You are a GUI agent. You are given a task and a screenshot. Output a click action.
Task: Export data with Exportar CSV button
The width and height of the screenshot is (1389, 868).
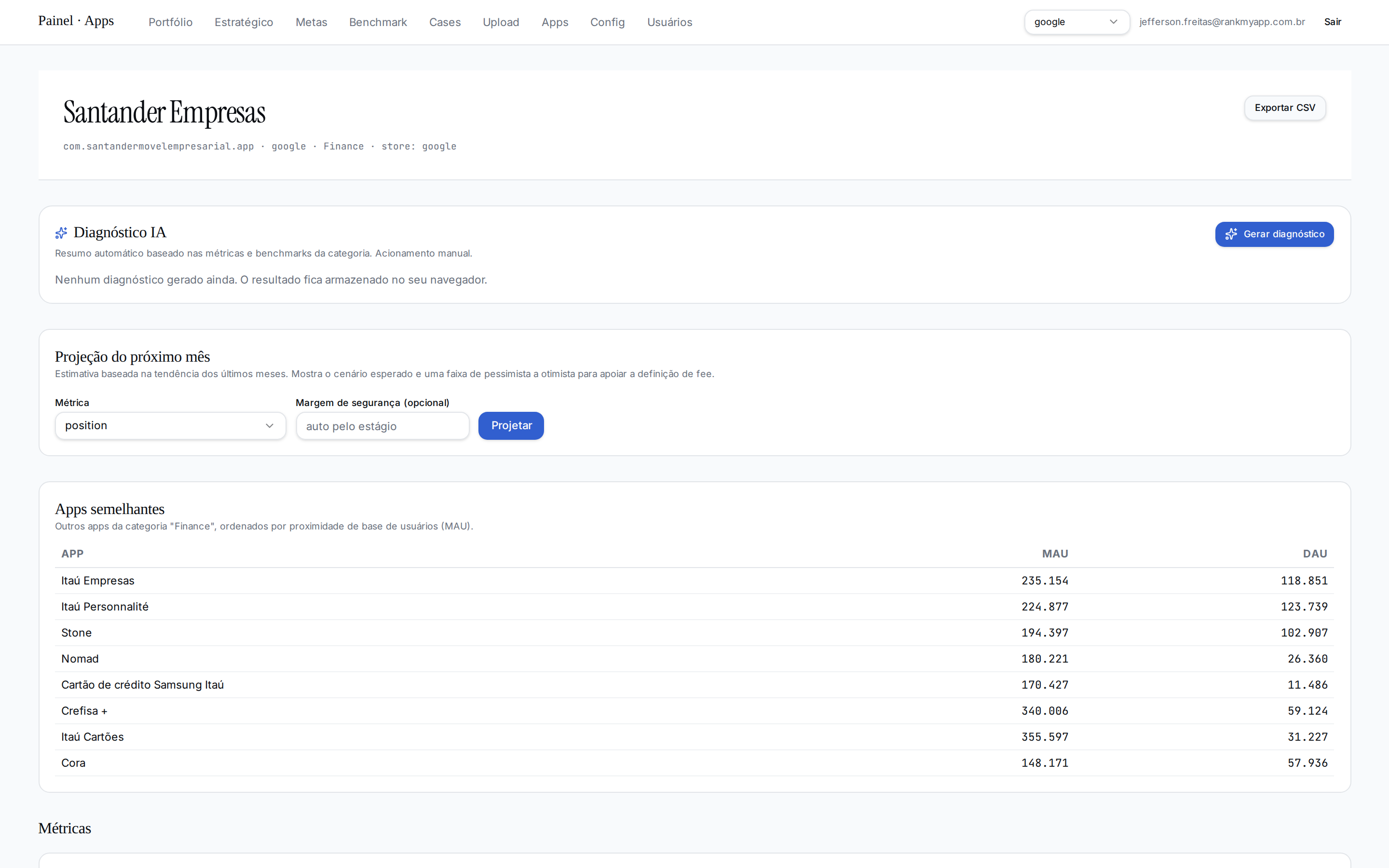(x=1284, y=108)
